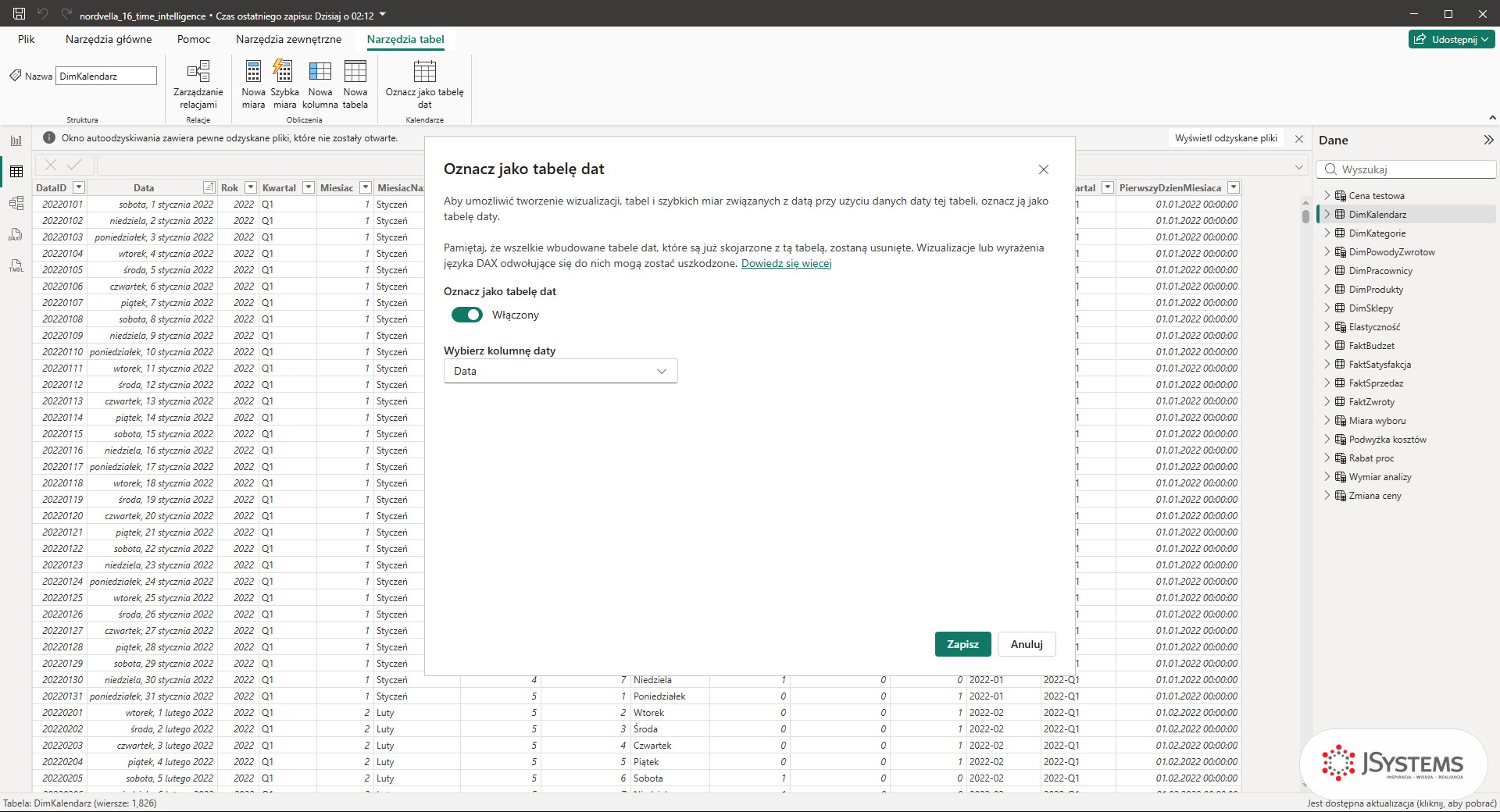This screenshot has height=812, width=1500.
Task: Open the Wybierz kolumnę daty dropdown
Action: pos(560,371)
